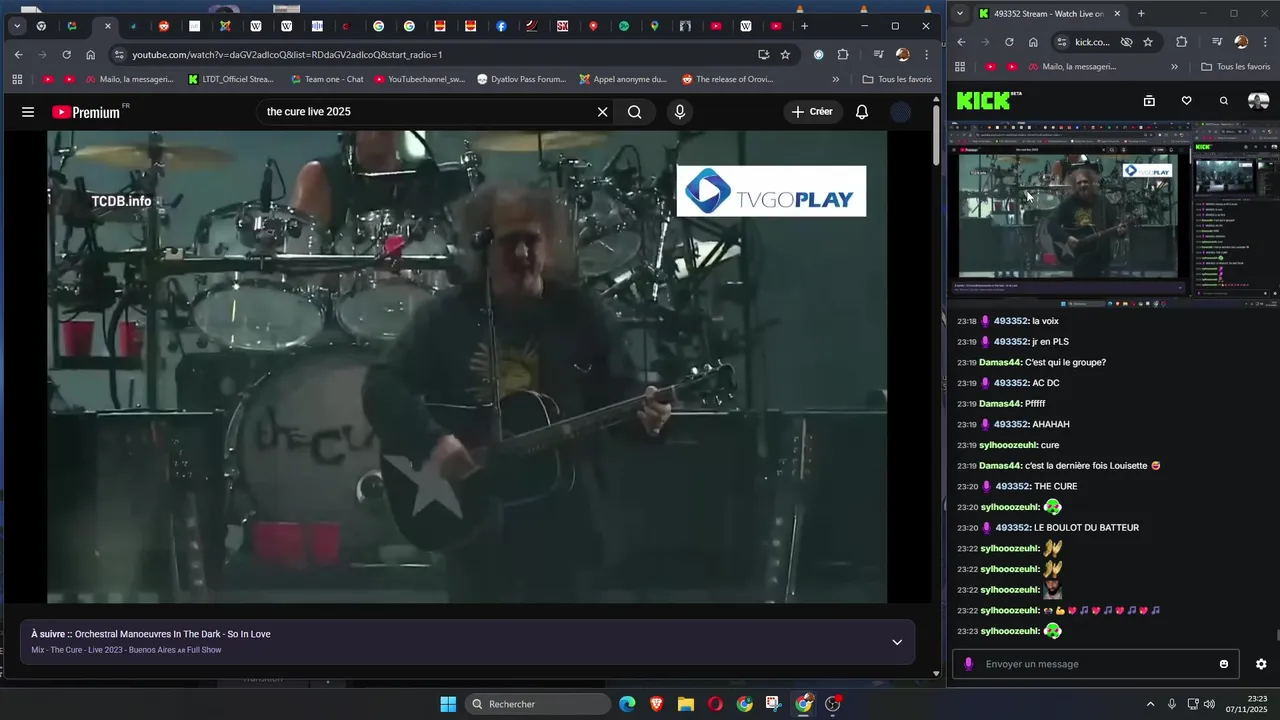Show hidden system tray icons
Image resolution: width=1280 pixels, height=720 pixels.
pyautogui.click(x=1150, y=704)
